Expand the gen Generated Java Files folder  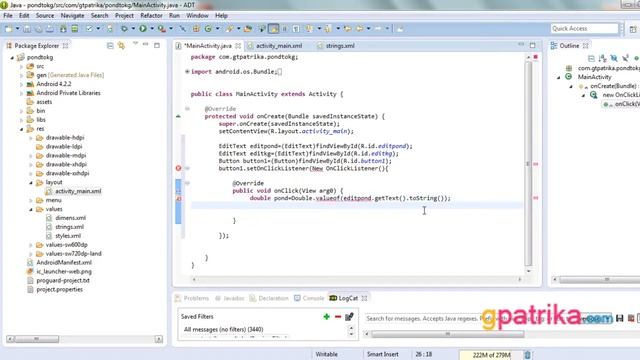coord(22,76)
